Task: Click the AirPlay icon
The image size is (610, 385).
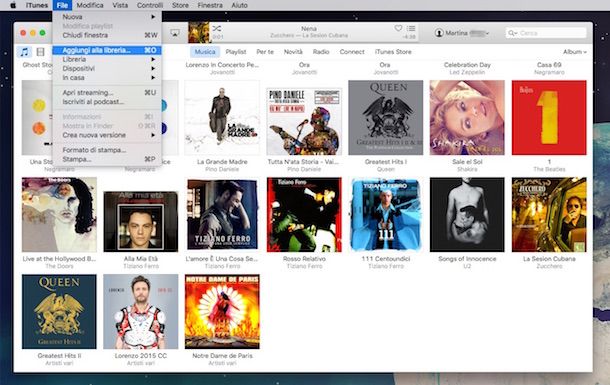Action: click(x=175, y=33)
